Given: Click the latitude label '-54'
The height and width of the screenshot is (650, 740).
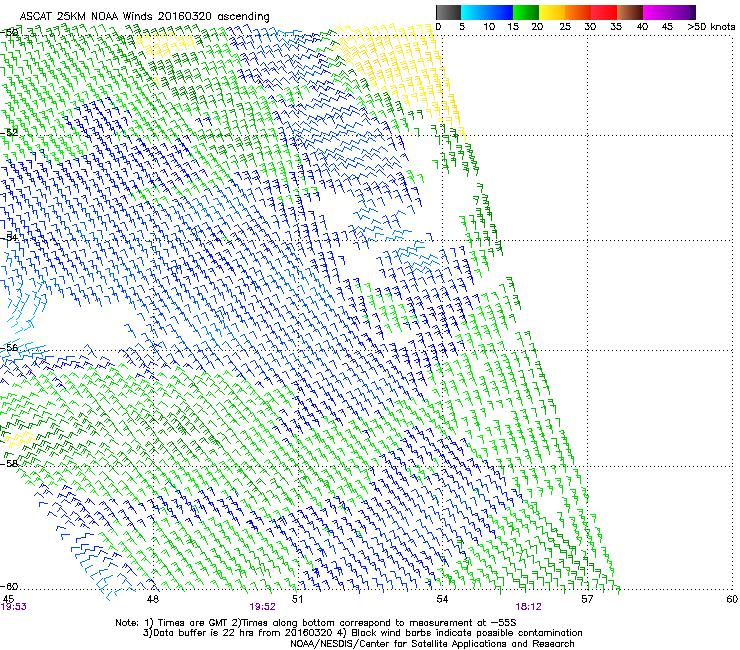Looking at the screenshot, I should pyautogui.click(x=9, y=237).
